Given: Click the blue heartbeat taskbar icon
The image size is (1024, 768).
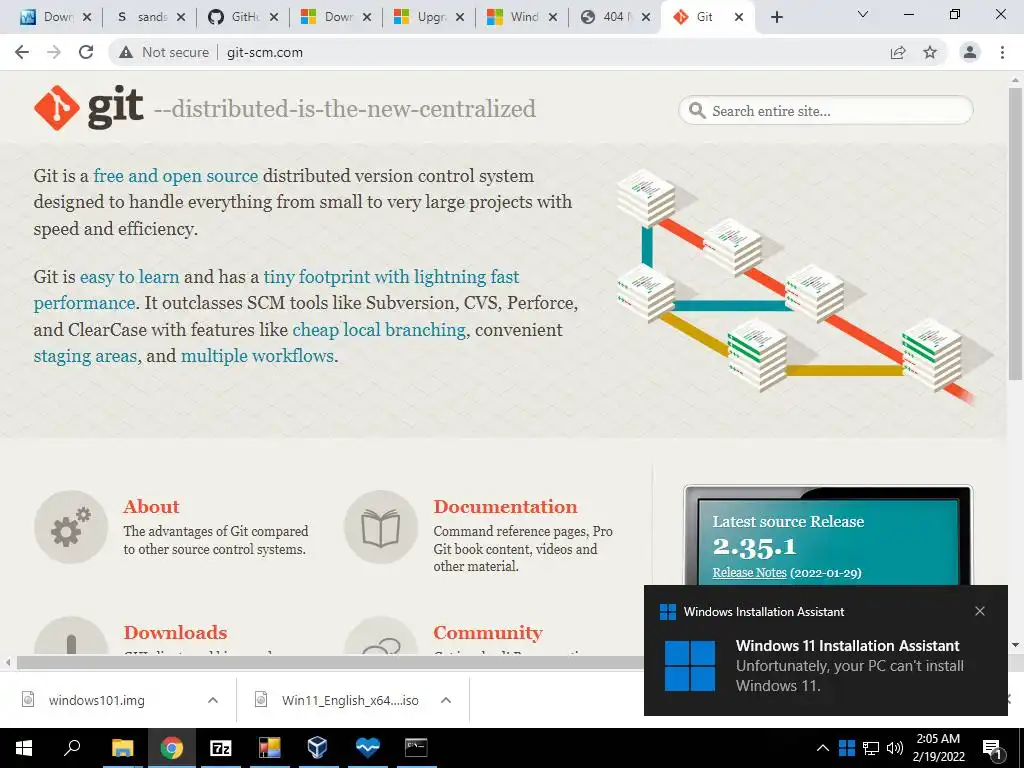Looking at the screenshot, I should (x=367, y=748).
